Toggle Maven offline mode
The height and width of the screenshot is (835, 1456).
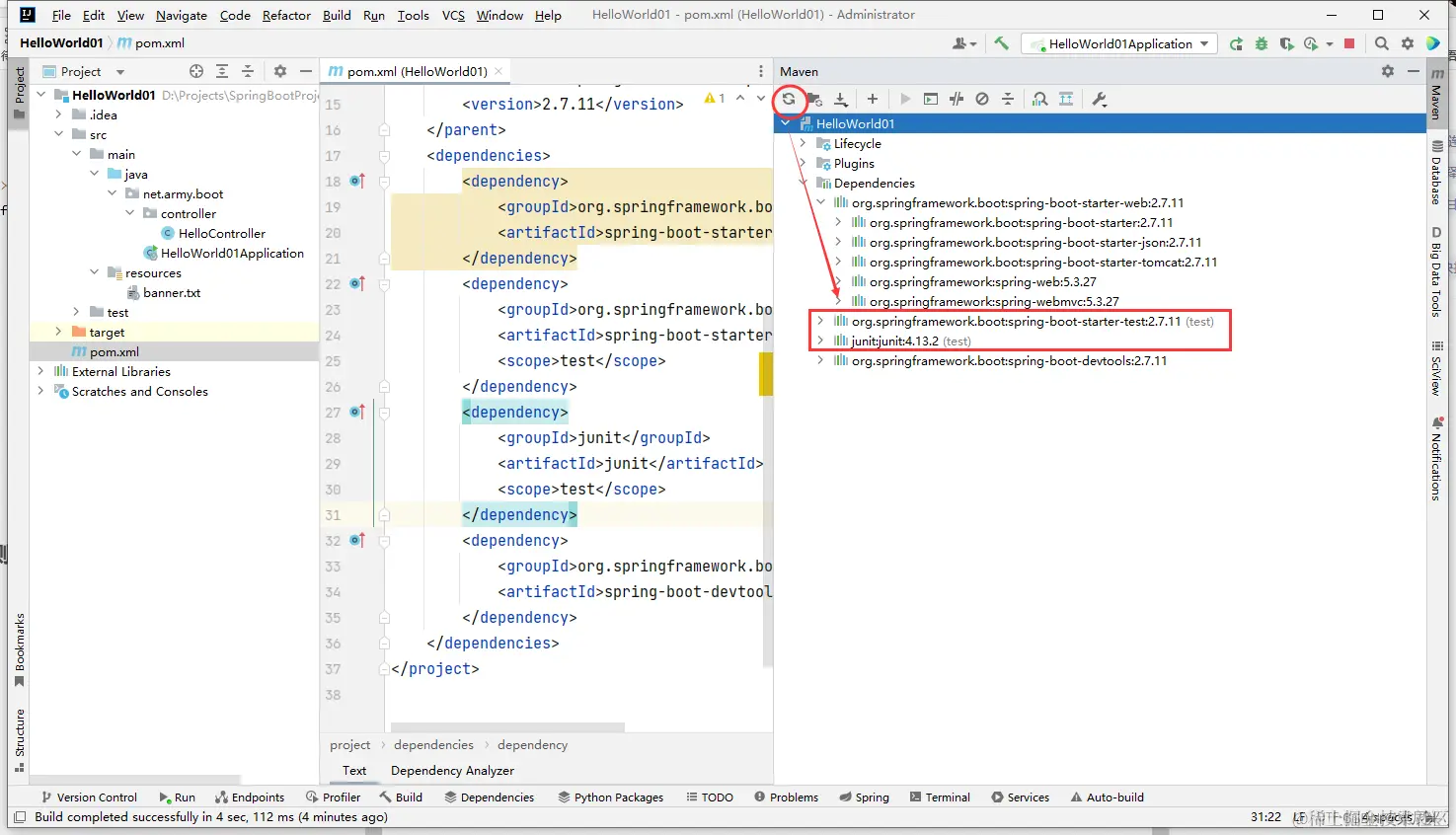click(x=957, y=99)
